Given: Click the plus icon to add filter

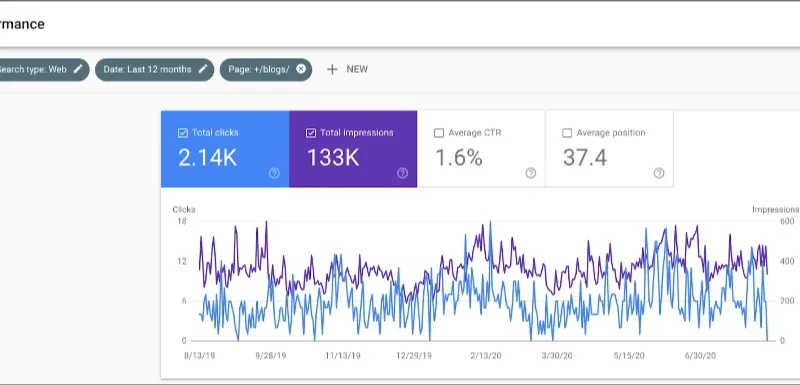Looking at the screenshot, I should tap(332, 69).
